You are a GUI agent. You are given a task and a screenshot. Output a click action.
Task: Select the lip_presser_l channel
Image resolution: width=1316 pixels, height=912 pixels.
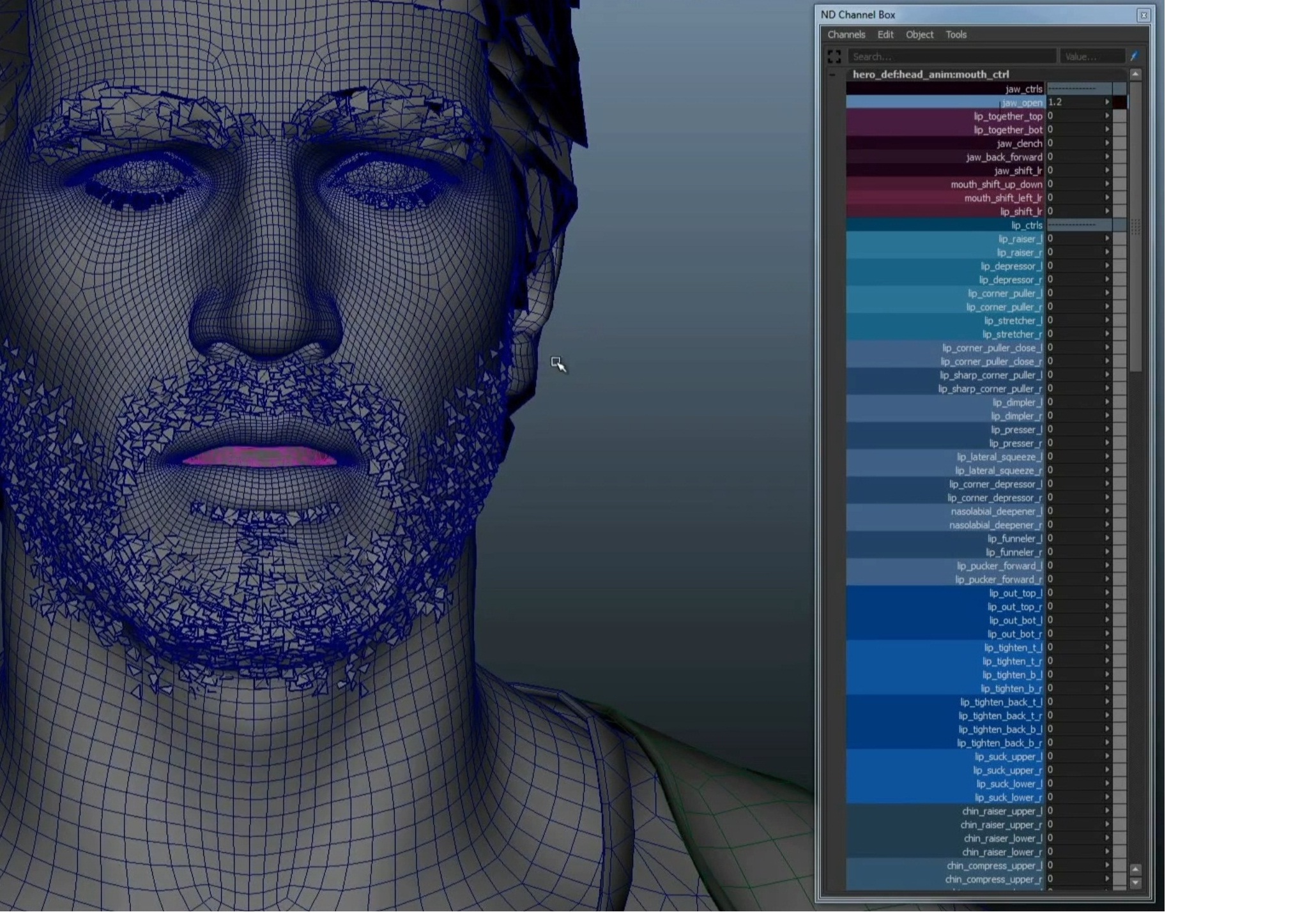tap(945, 429)
